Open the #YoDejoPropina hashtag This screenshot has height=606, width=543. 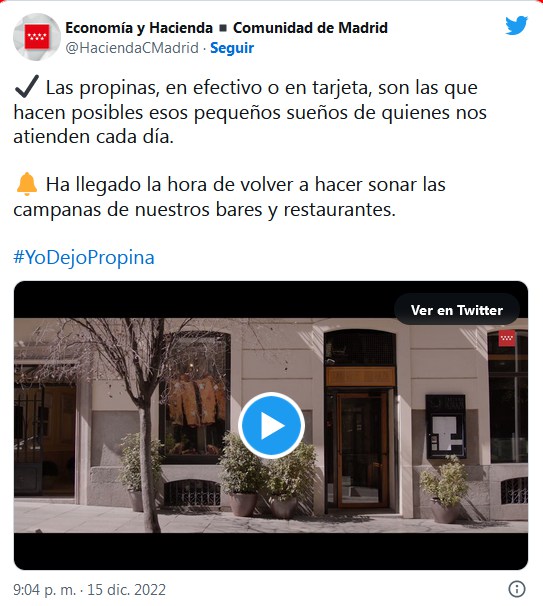coord(84,257)
